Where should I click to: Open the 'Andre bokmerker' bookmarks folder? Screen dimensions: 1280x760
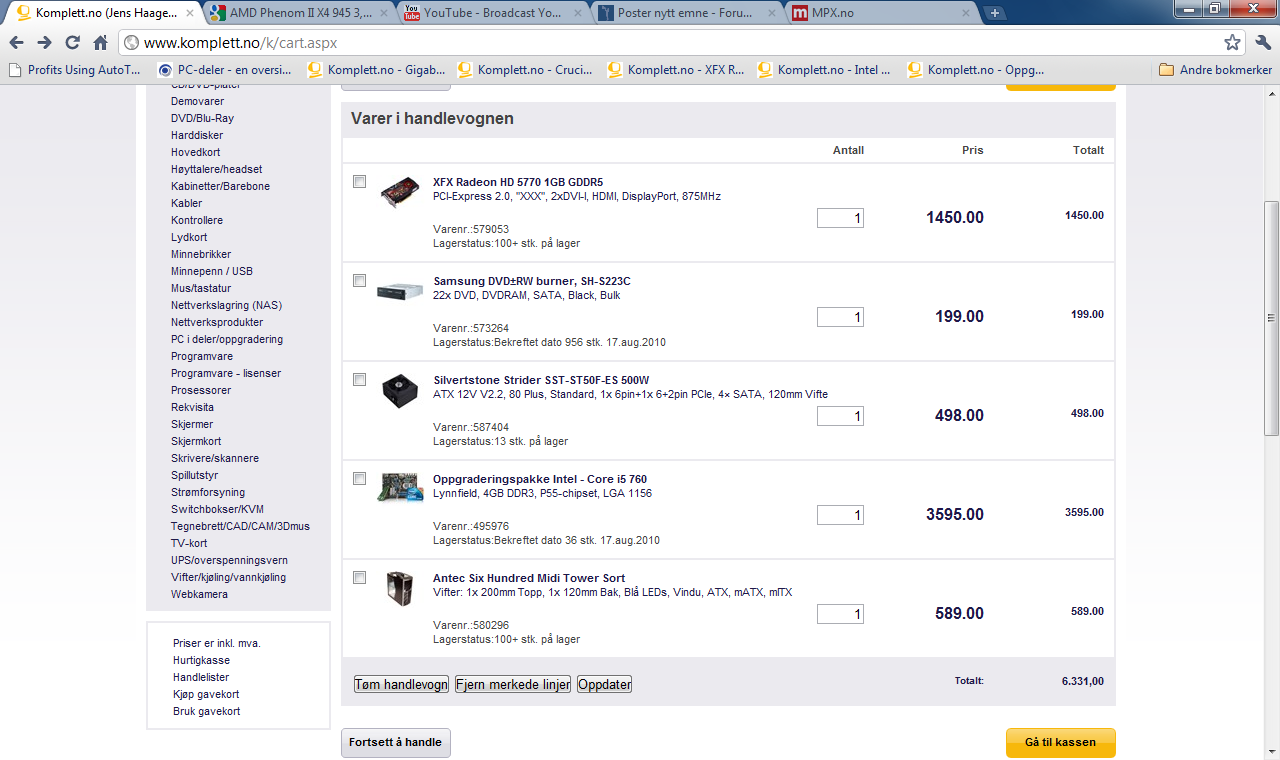[1215, 70]
